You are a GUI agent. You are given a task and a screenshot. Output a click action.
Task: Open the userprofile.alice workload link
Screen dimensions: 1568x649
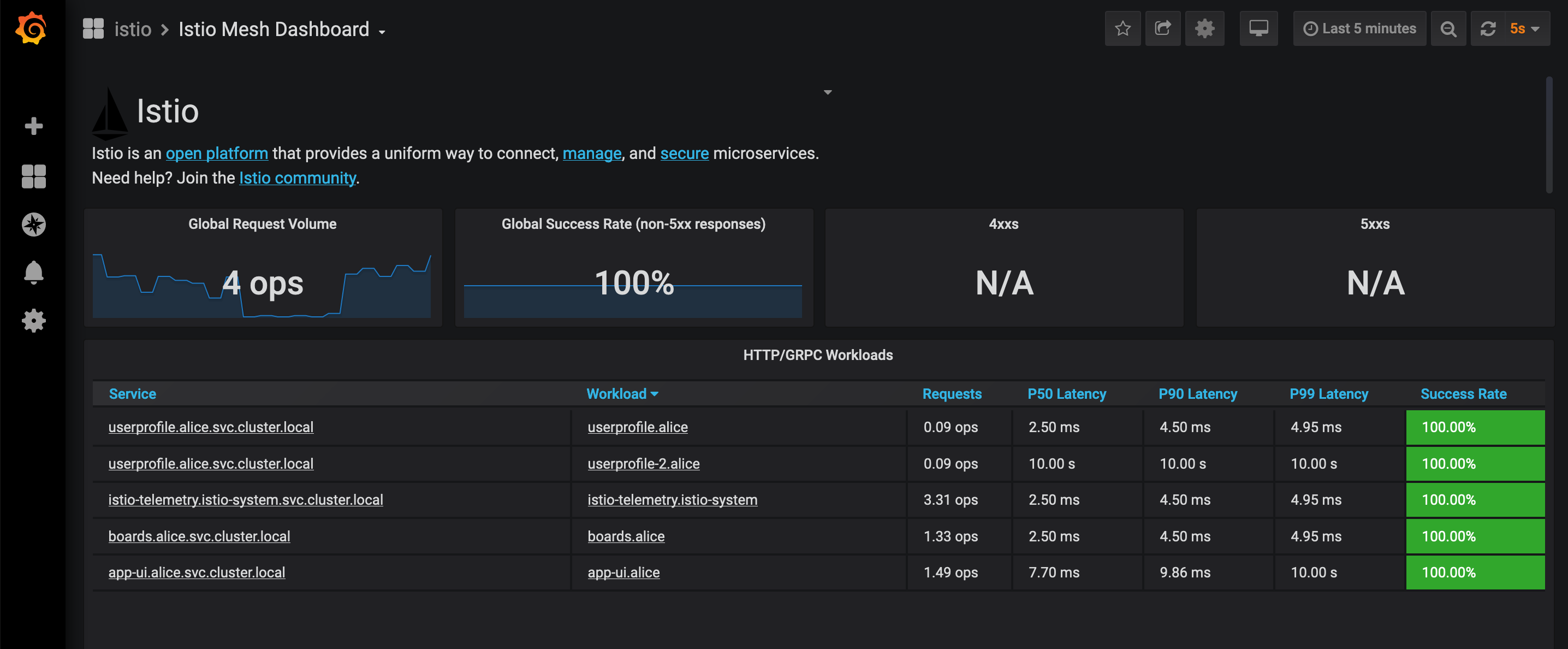click(637, 427)
